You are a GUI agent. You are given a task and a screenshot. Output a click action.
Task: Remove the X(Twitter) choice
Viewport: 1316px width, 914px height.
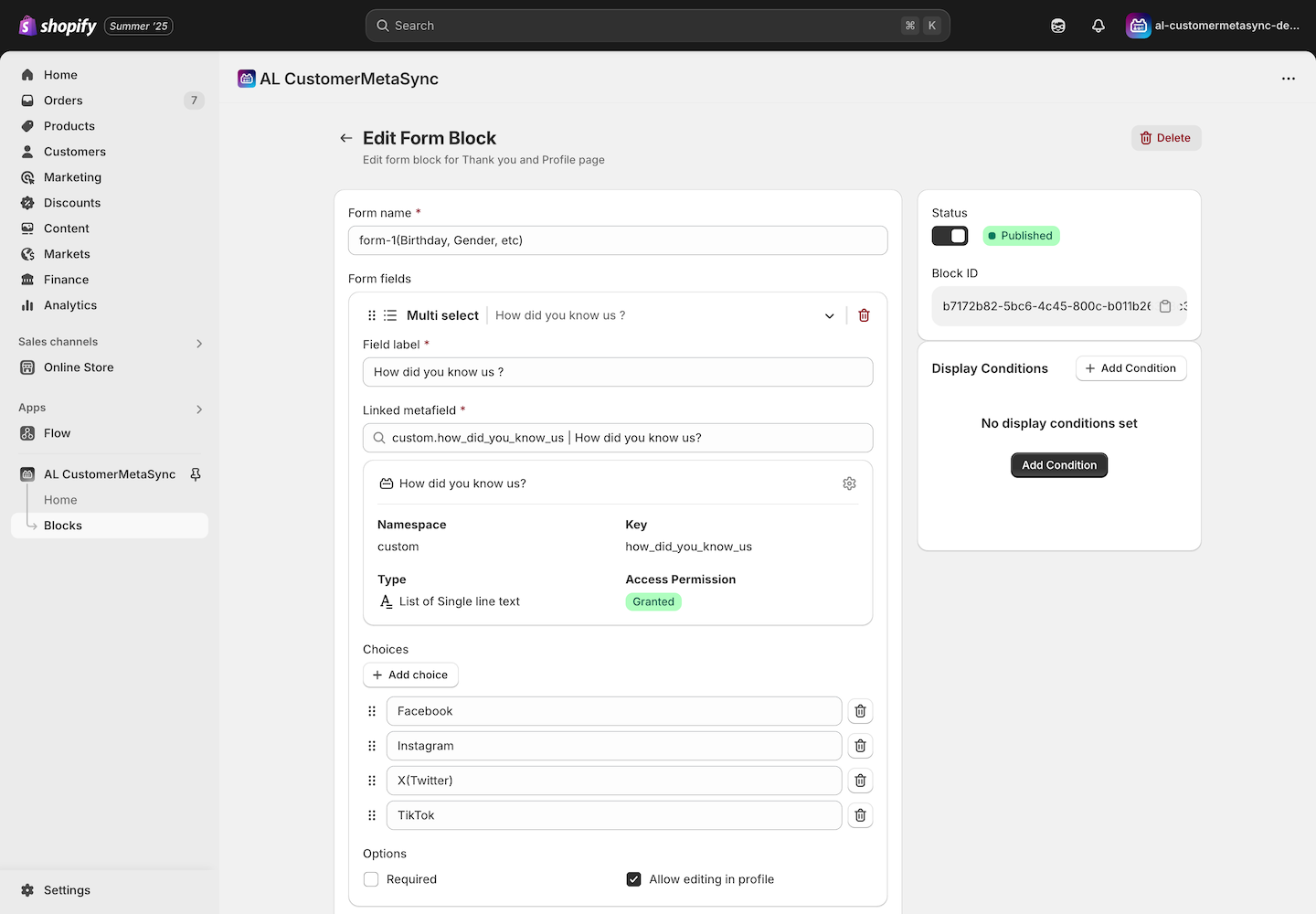click(x=860, y=781)
